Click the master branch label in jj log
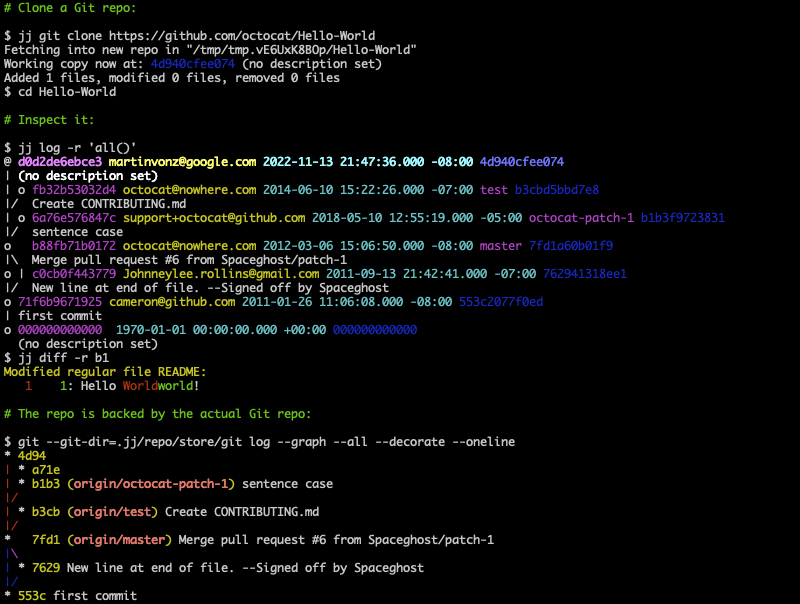800x604 pixels. 501,245
